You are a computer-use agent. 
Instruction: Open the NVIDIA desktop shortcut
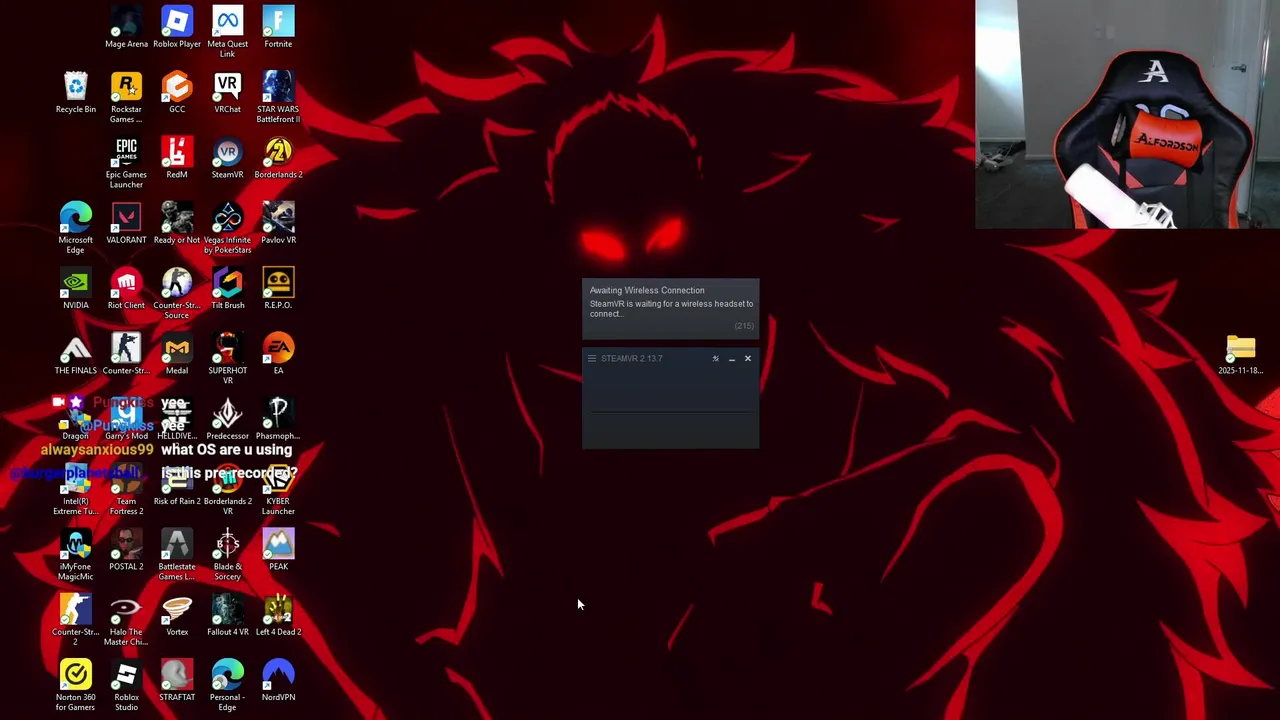click(76, 289)
